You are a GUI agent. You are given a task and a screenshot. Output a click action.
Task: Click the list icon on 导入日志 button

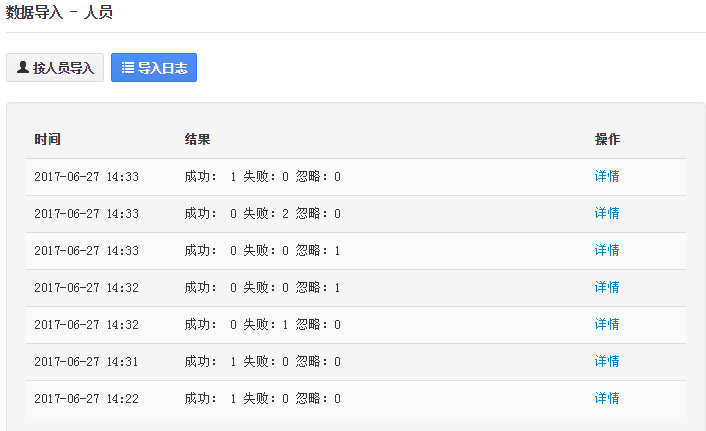coord(128,68)
